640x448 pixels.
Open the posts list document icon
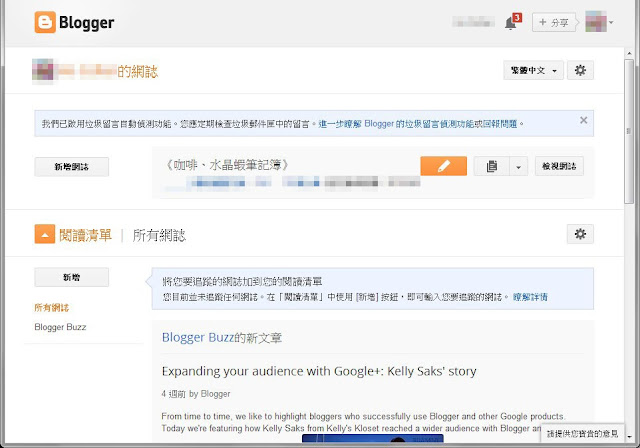coord(491,166)
